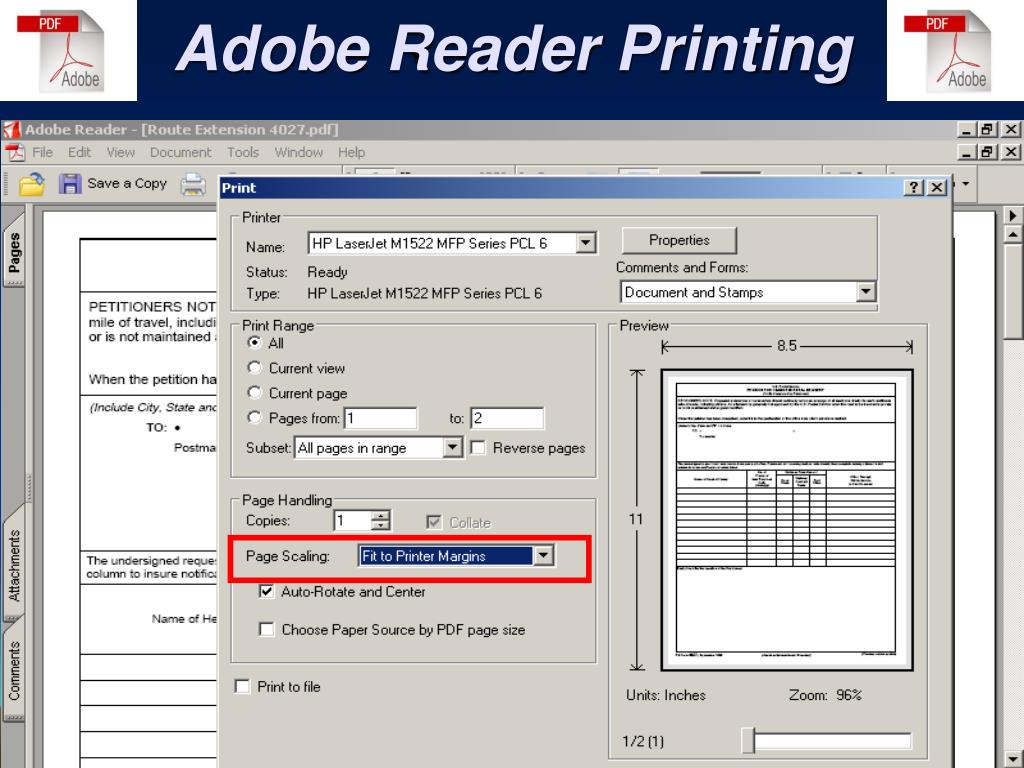This screenshot has height=768, width=1024.
Task: Select the Current view radio button
Action: (x=255, y=368)
